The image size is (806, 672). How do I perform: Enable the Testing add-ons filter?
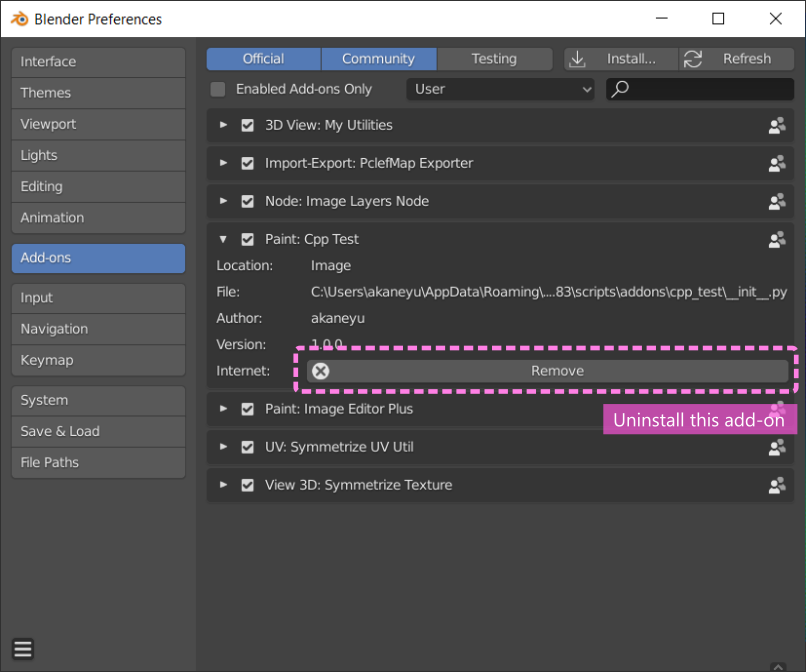click(494, 59)
